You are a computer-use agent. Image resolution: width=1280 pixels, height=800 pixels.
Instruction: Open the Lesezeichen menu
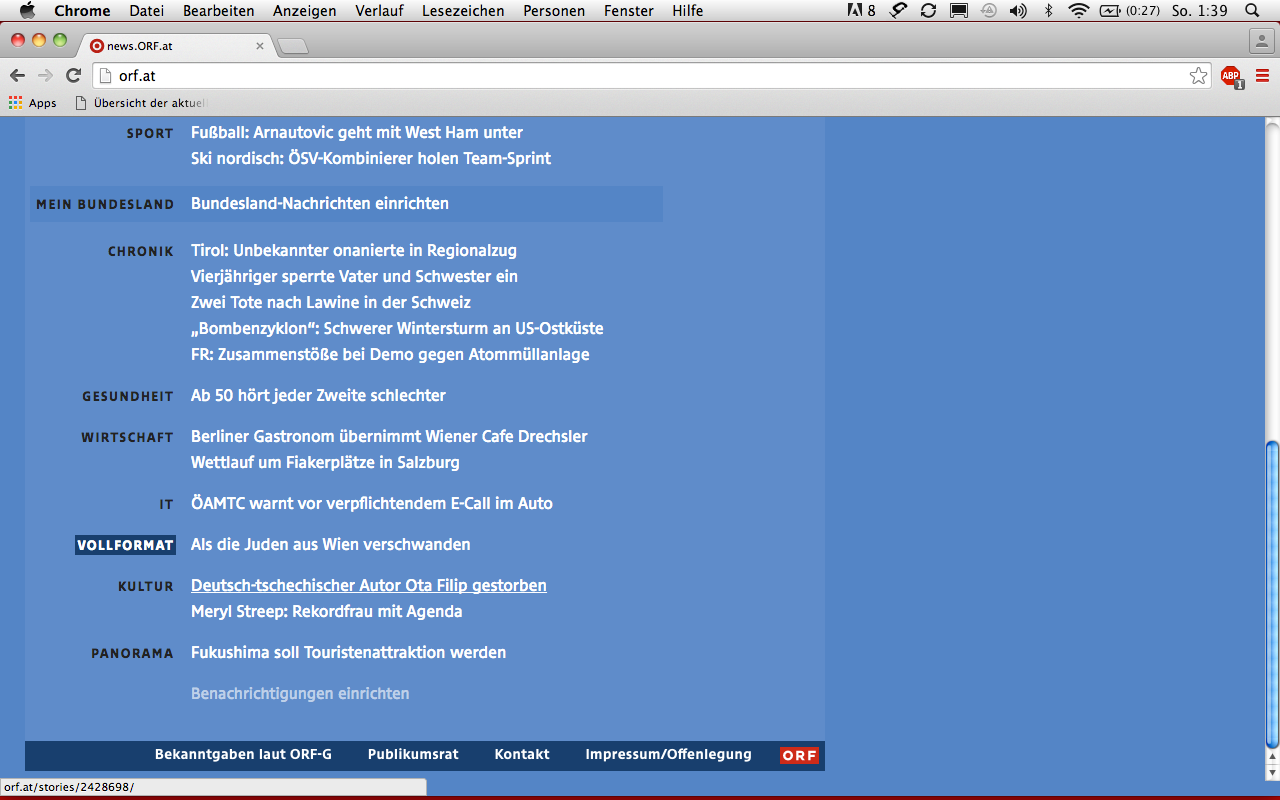(463, 11)
